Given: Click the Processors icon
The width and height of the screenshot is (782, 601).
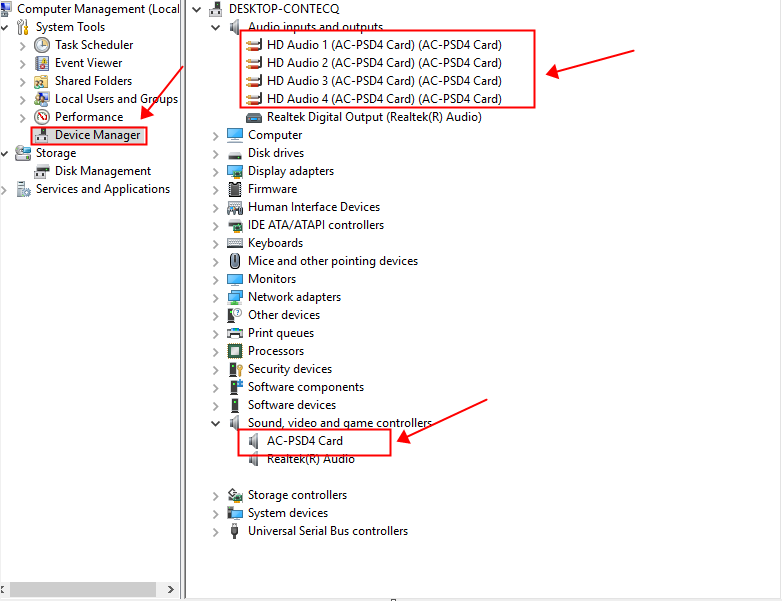Looking at the screenshot, I should click(235, 351).
